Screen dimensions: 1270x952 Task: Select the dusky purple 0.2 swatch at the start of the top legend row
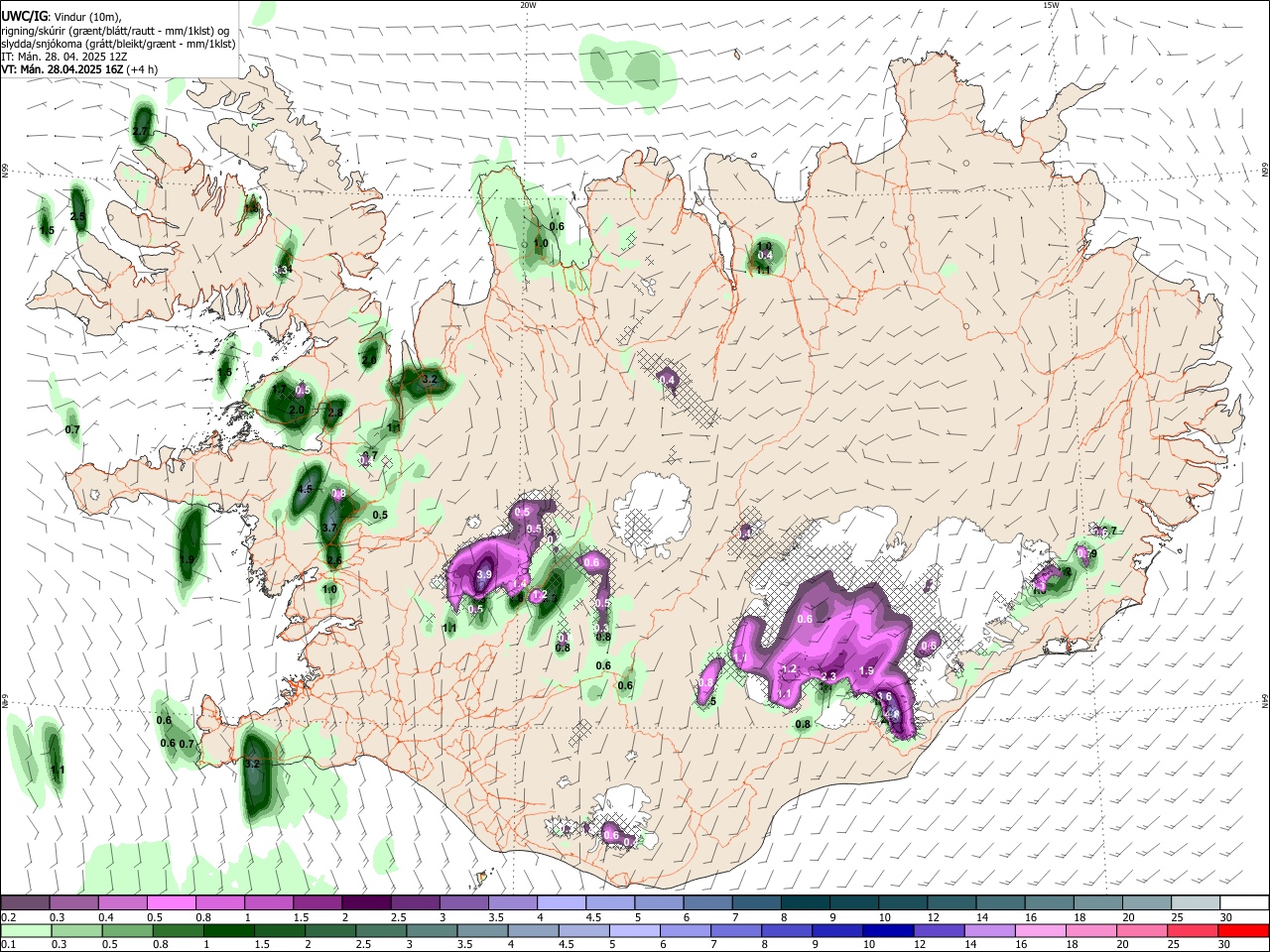(26, 903)
